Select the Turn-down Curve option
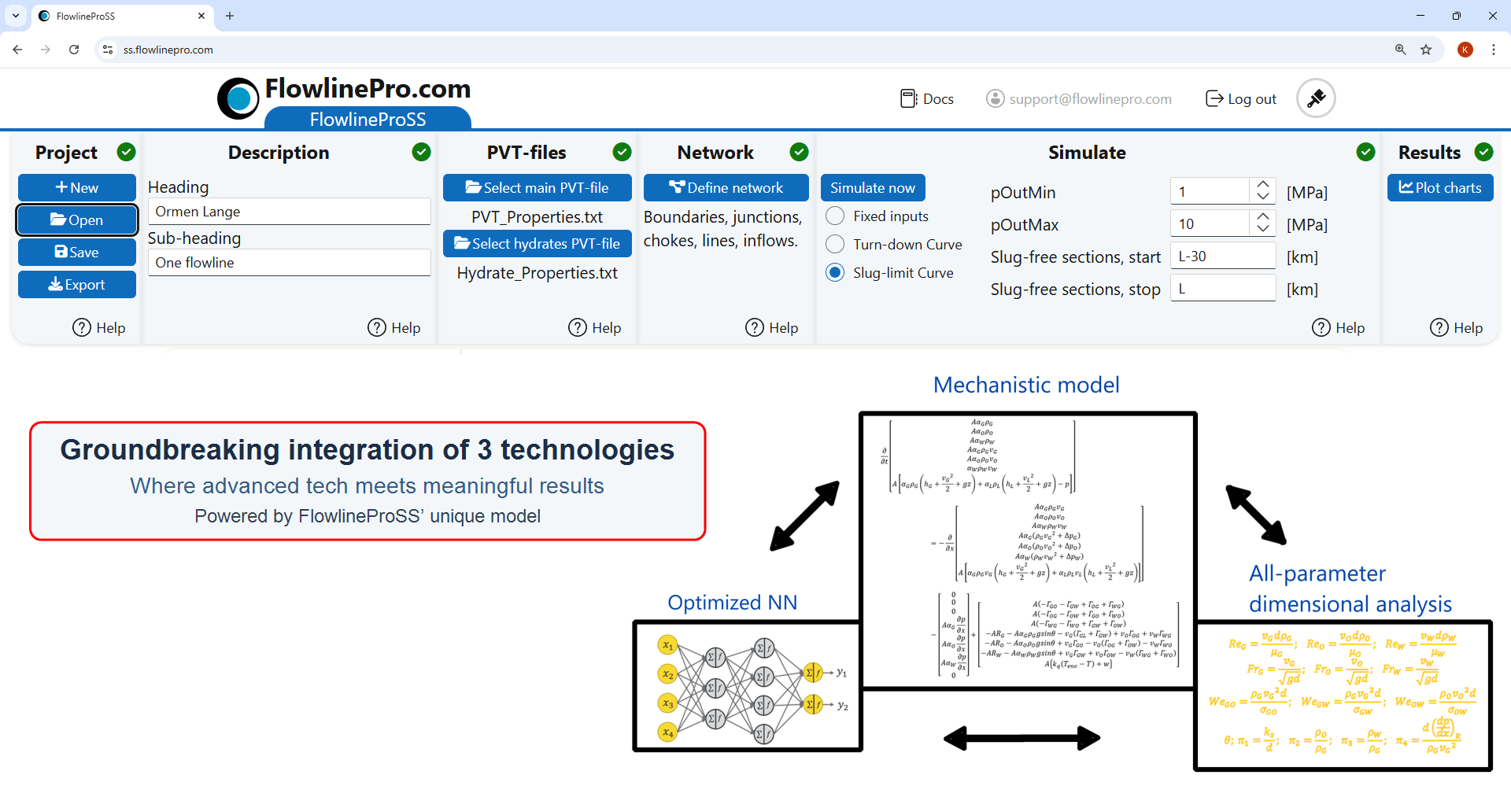The width and height of the screenshot is (1511, 812). coord(835,244)
